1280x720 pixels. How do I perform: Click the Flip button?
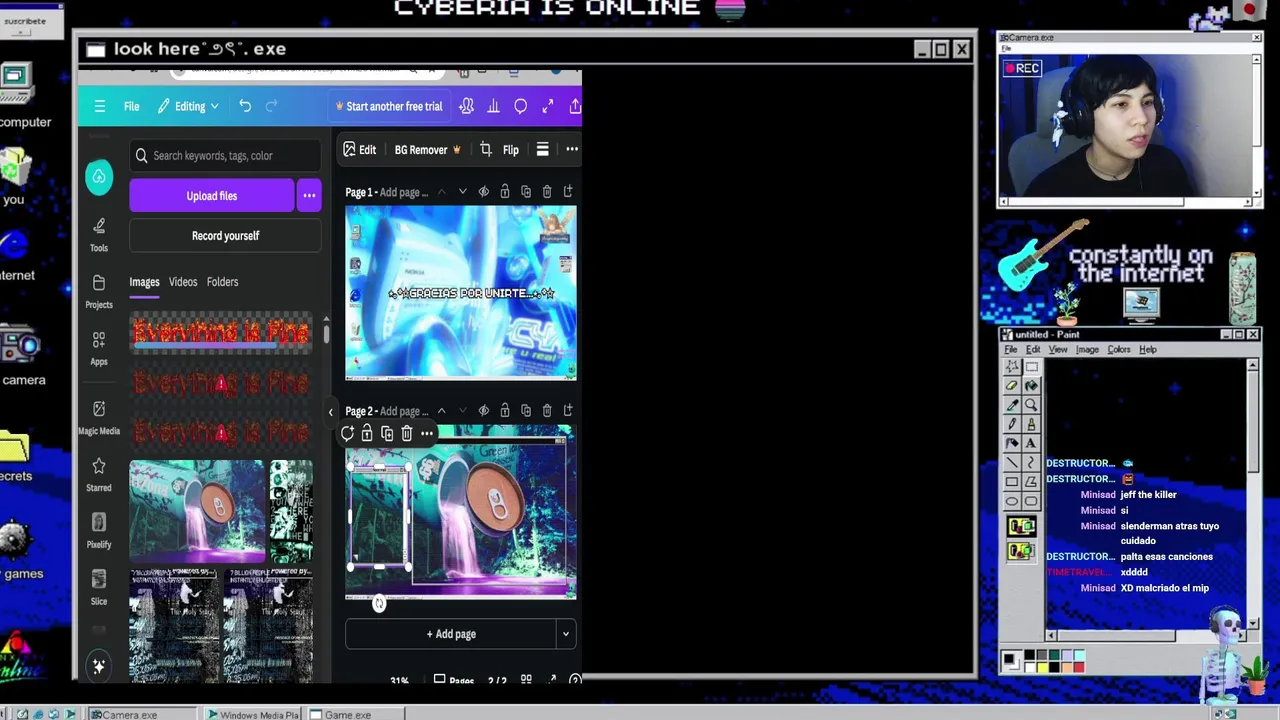[x=511, y=150]
